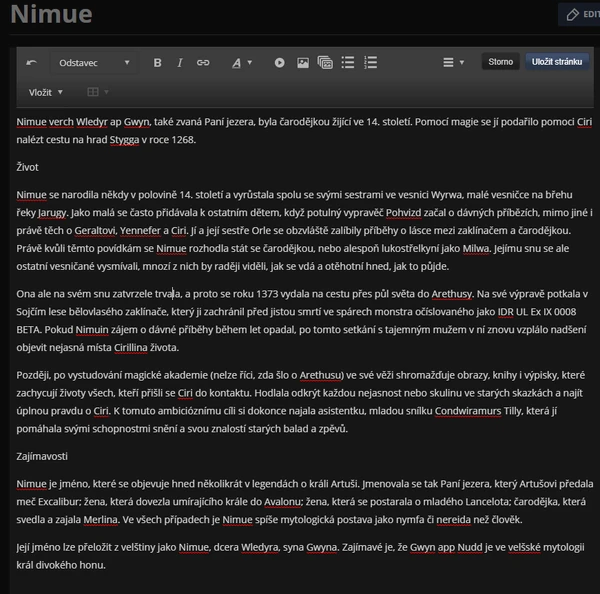This screenshot has width=600, height=594.
Task: Click the word Pohvizd in the paragraph
Action: coord(403,213)
